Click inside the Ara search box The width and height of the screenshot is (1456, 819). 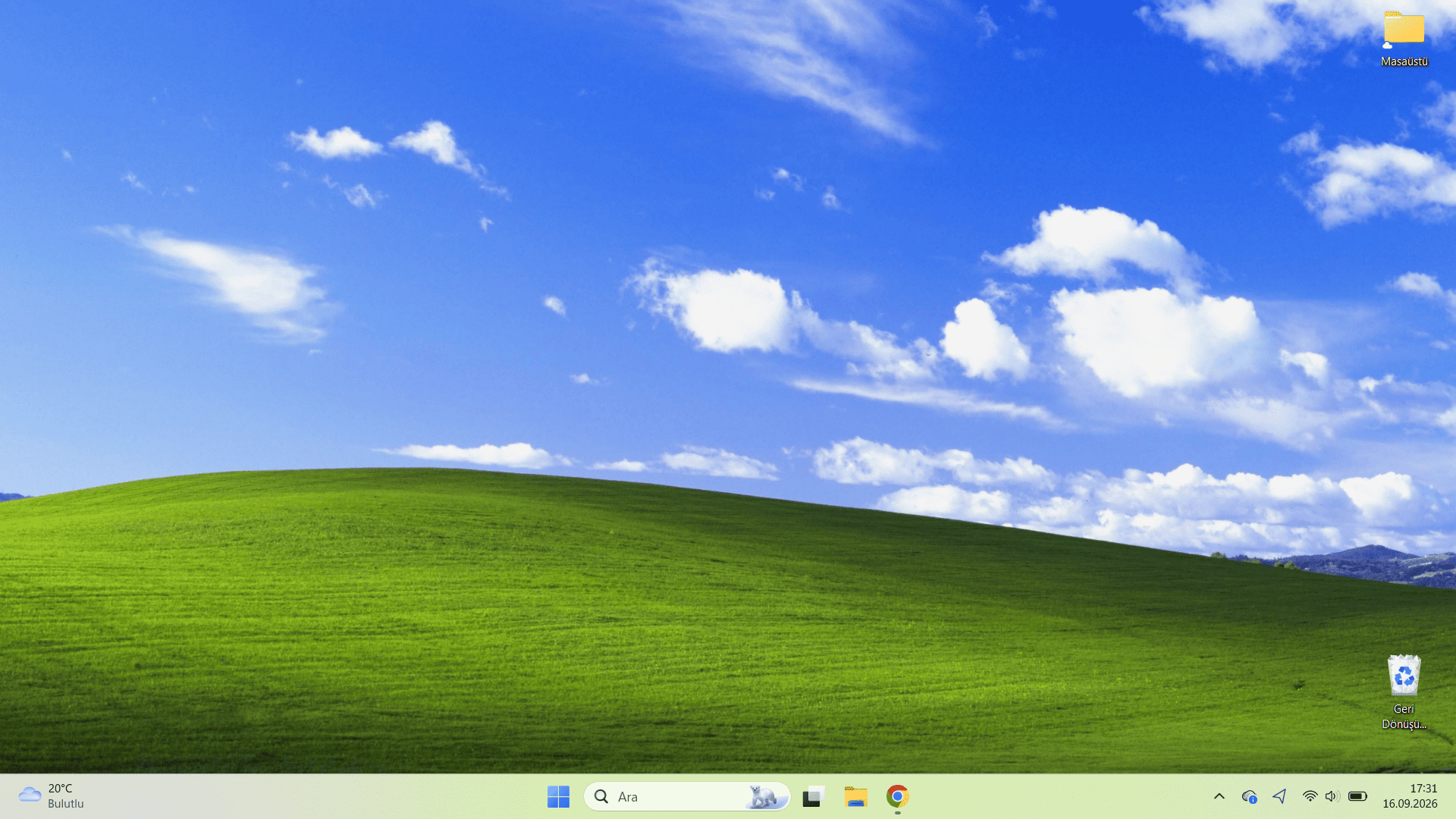(x=687, y=796)
